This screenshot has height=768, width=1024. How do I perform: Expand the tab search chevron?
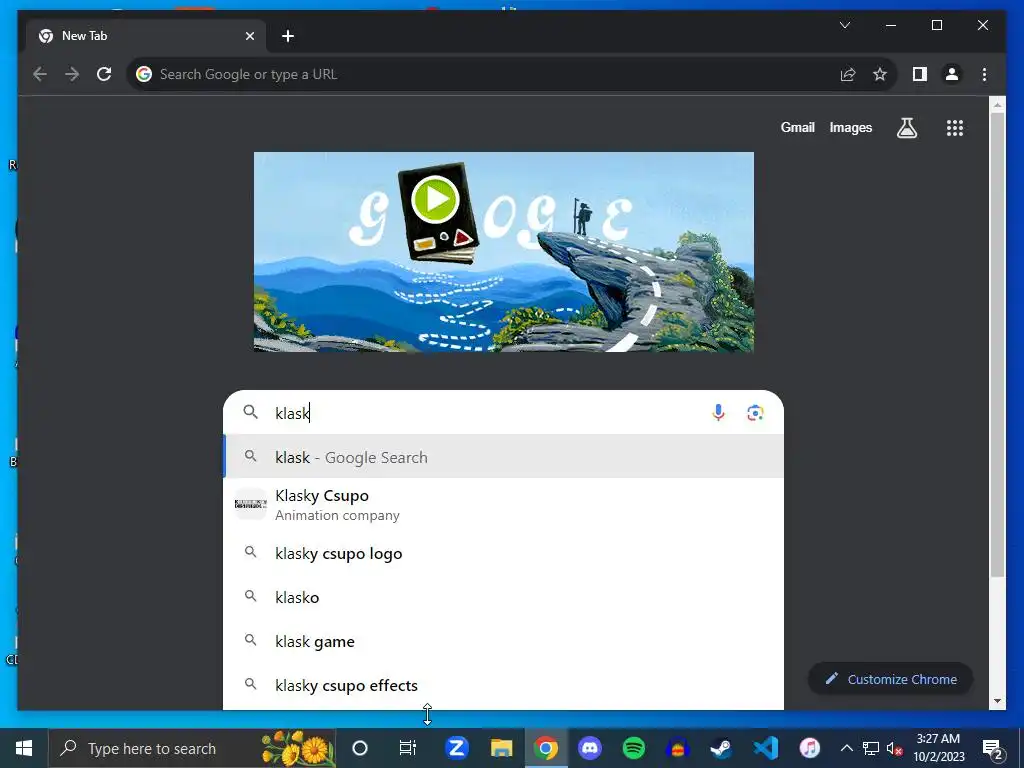844,25
